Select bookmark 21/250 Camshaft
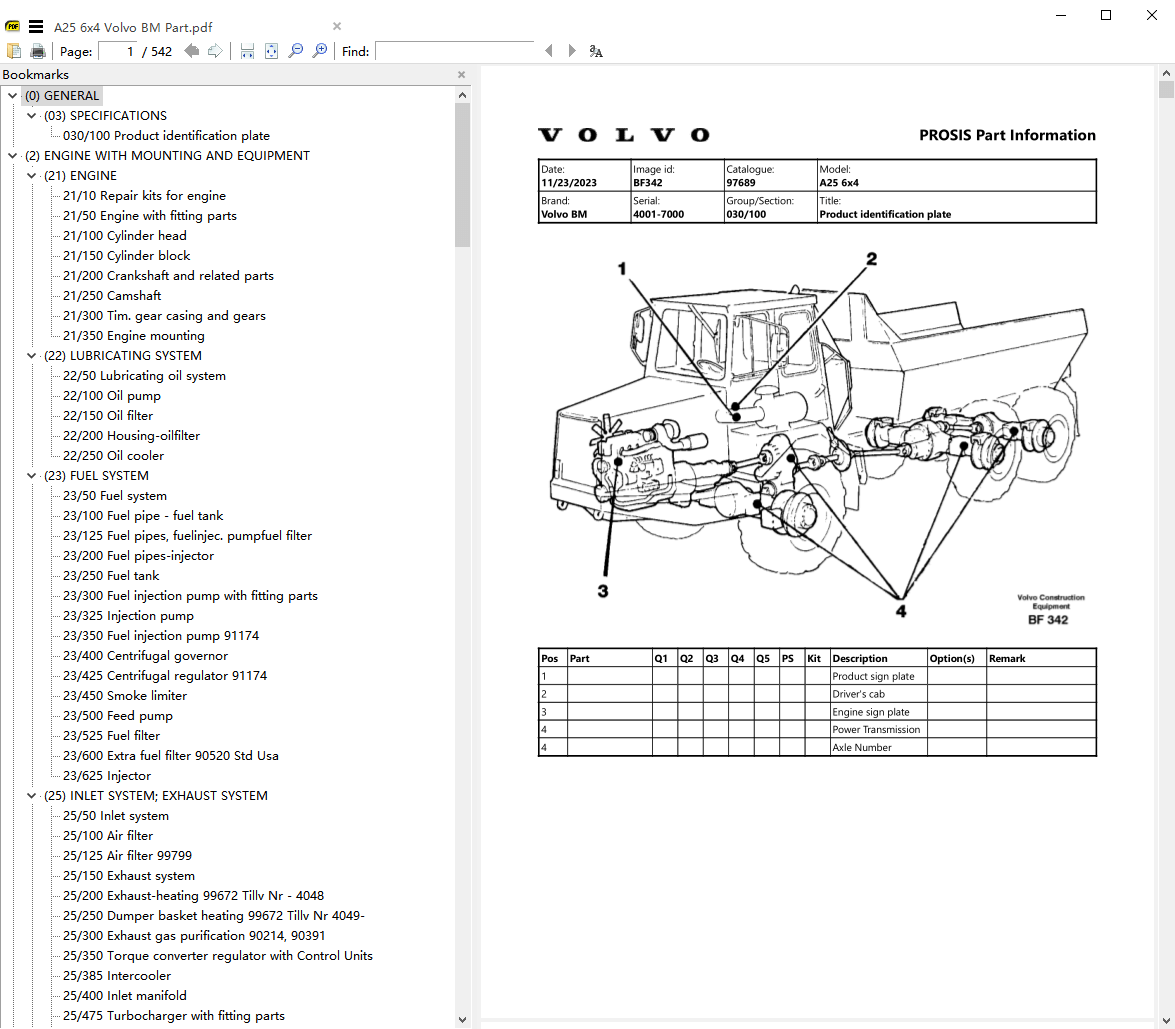 [112, 295]
